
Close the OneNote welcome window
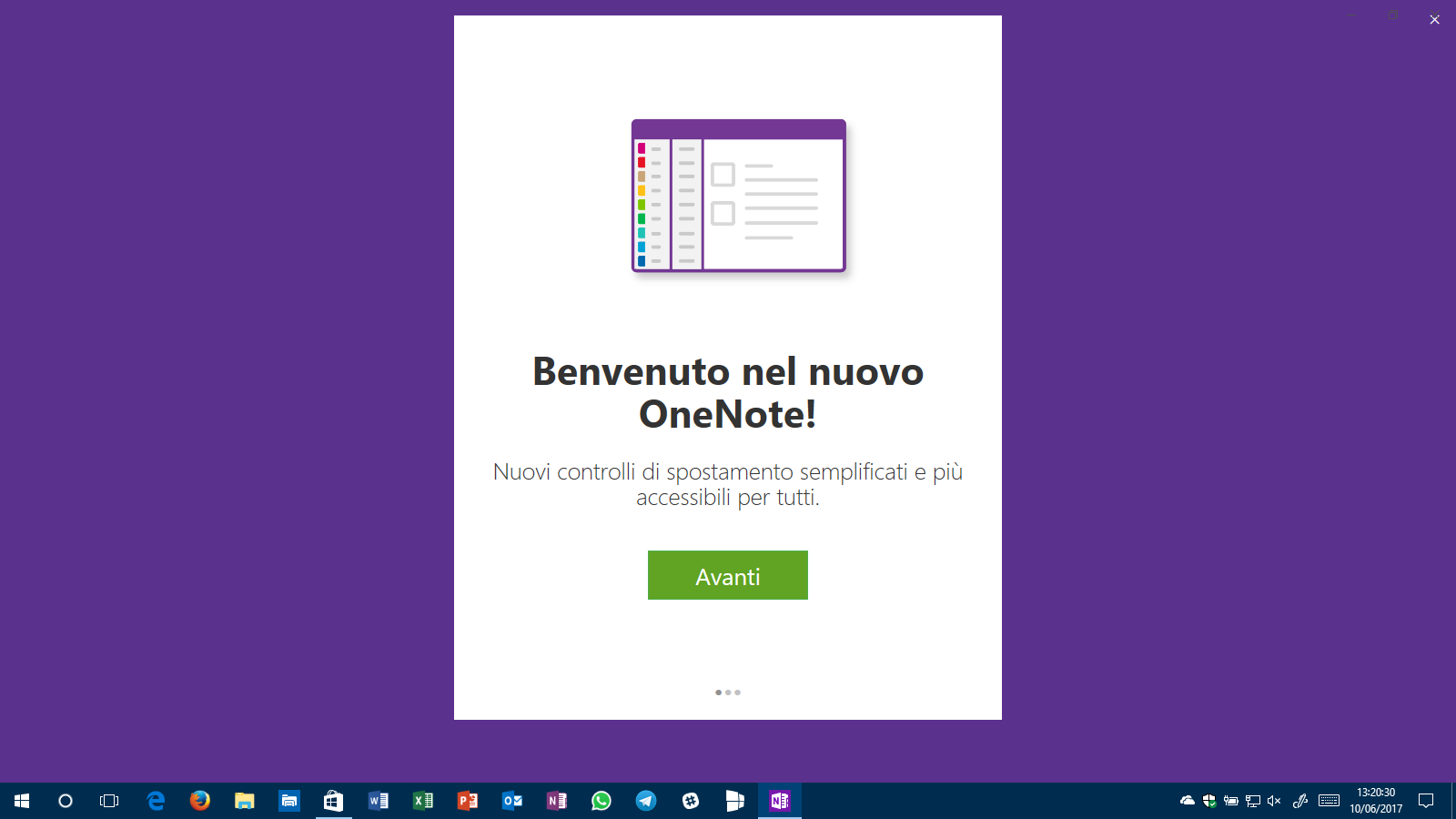1434,19
